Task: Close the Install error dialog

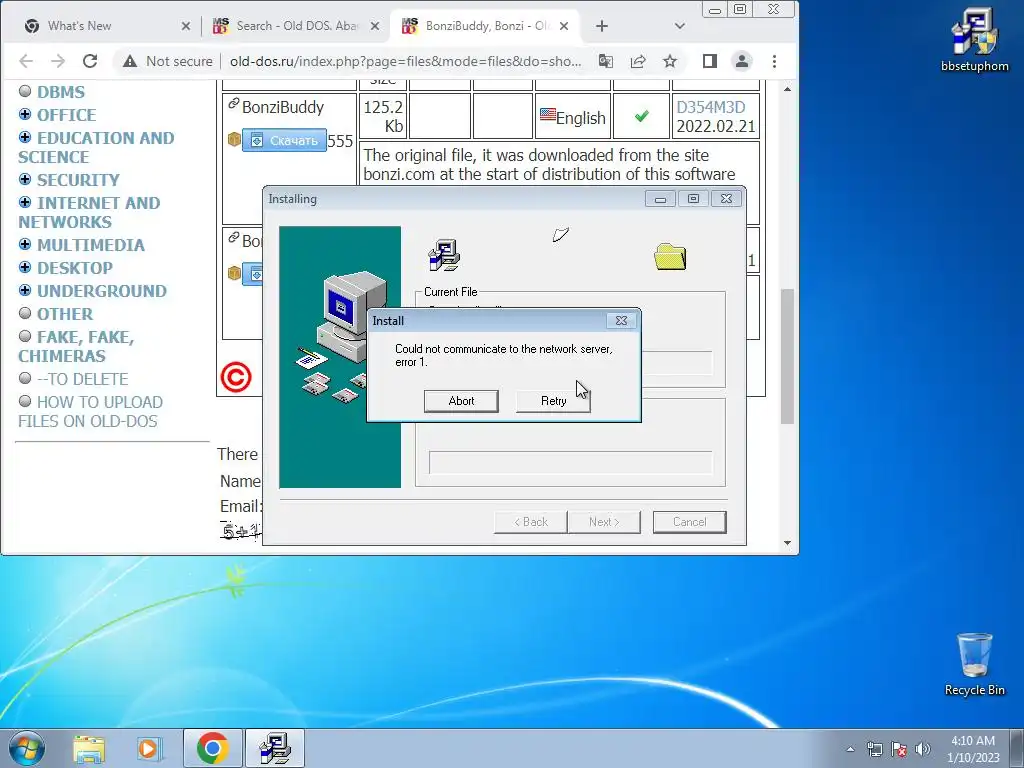Action: pos(621,321)
